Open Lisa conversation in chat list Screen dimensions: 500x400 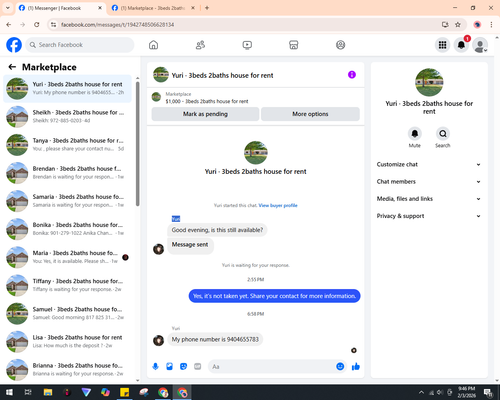pyautogui.click(x=67, y=341)
